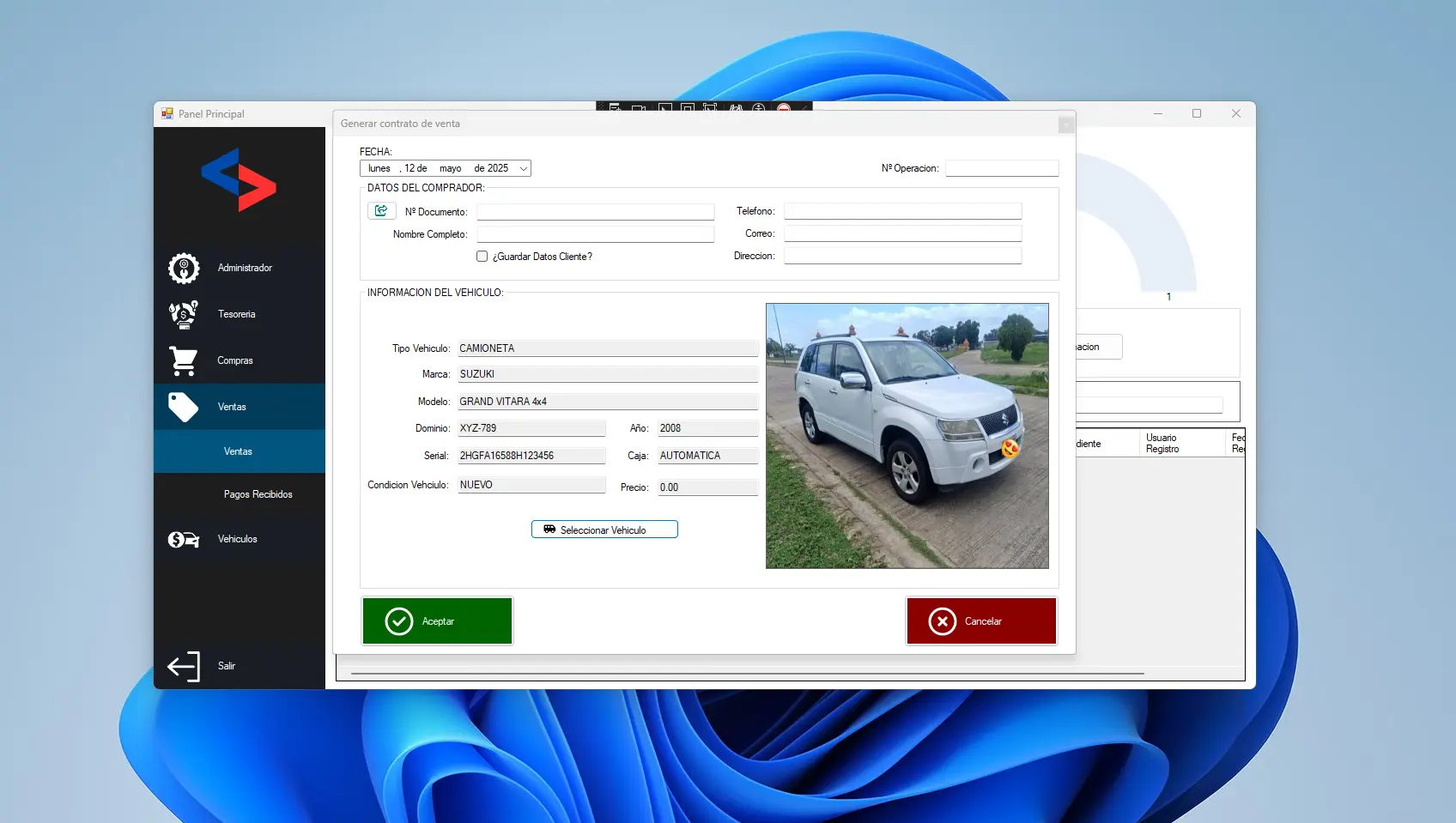
Task: Focus the Telefono field
Action: [902, 211]
